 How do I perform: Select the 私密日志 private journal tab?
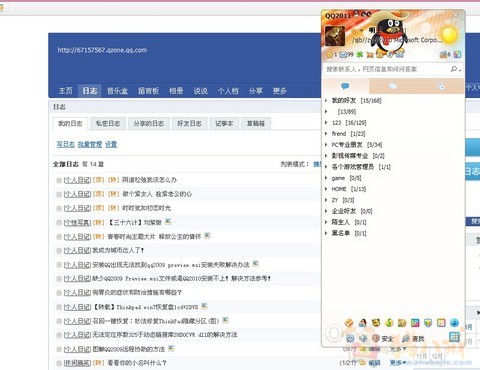click(x=108, y=123)
